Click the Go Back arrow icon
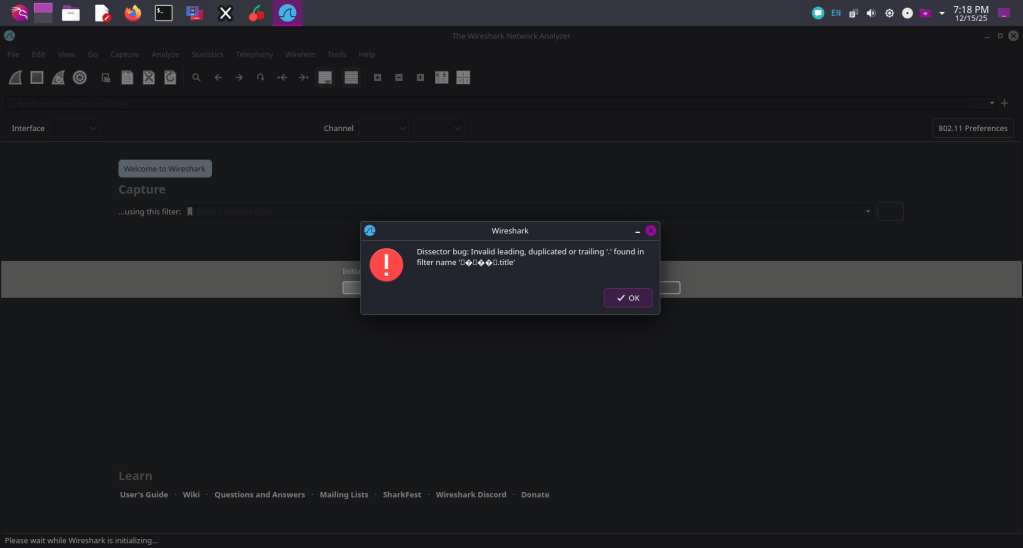 pyautogui.click(x=218, y=77)
